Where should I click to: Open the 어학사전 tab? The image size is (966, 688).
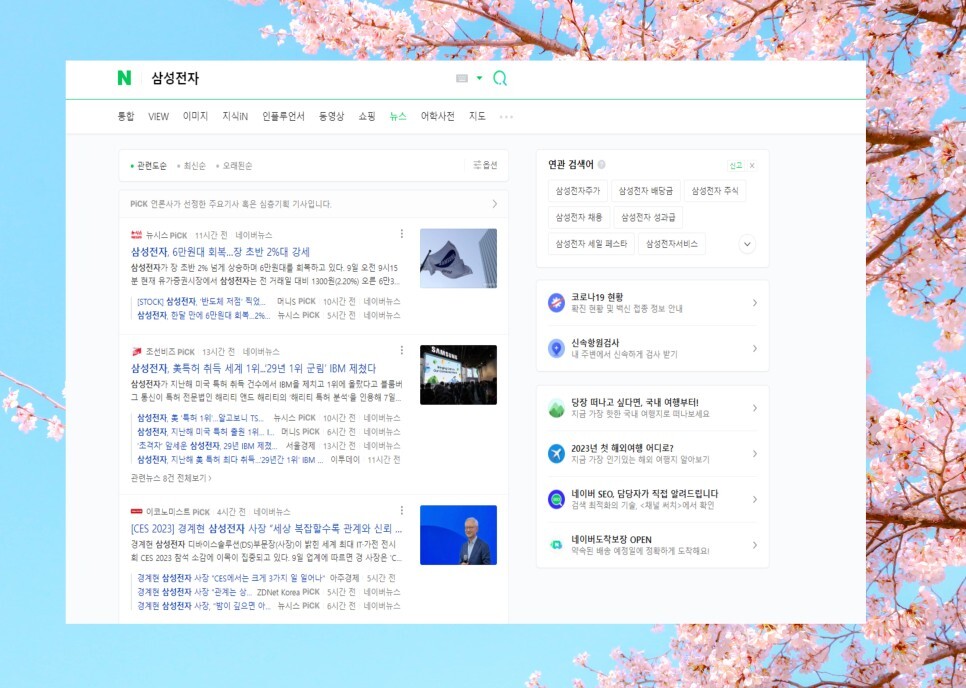point(437,116)
